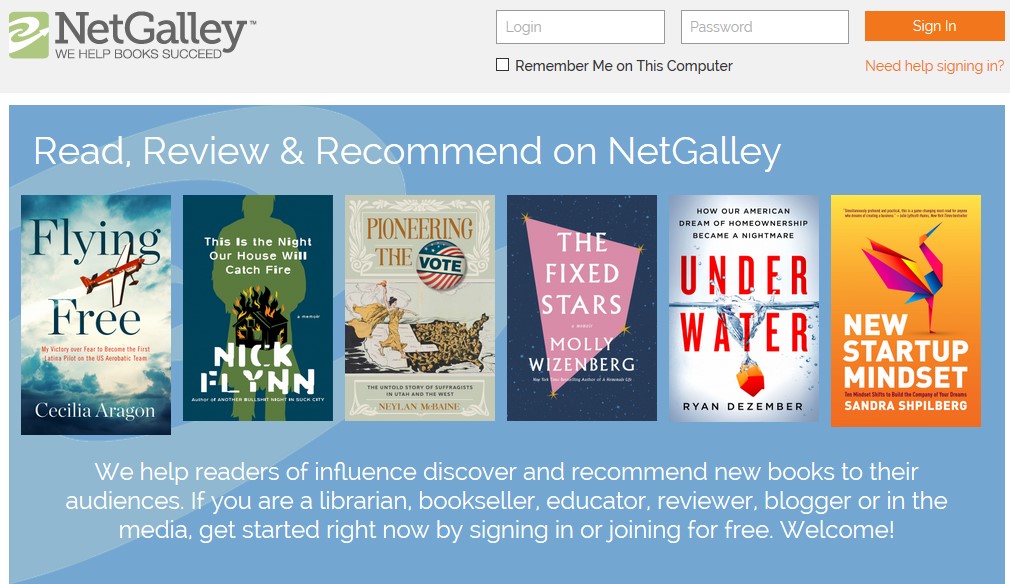Image resolution: width=1010 pixels, height=584 pixels.
Task: Select the Ryan Dezember author name on Underwater
Action: point(743,406)
